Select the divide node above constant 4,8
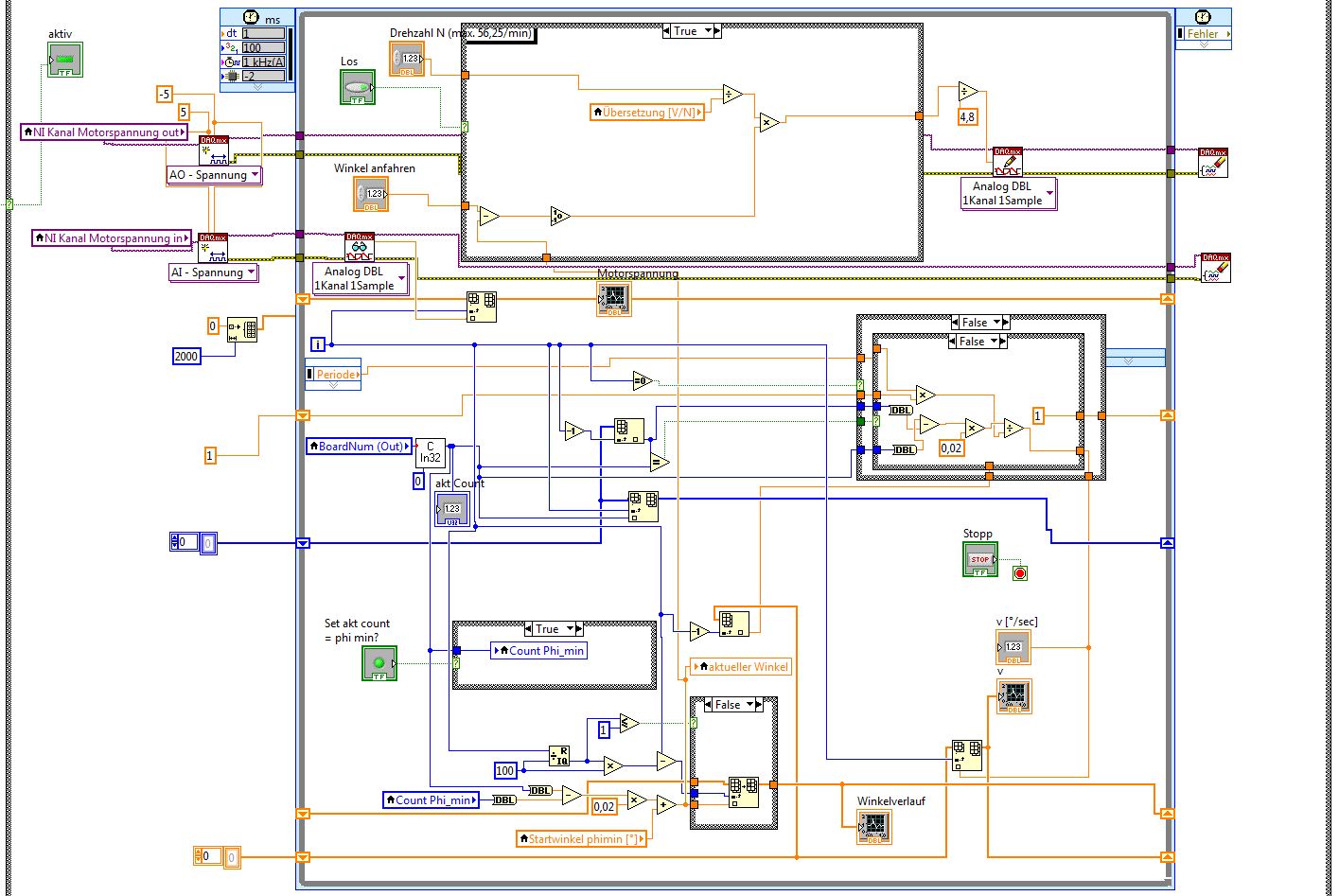The height and width of the screenshot is (896, 1339). coord(967,92)
